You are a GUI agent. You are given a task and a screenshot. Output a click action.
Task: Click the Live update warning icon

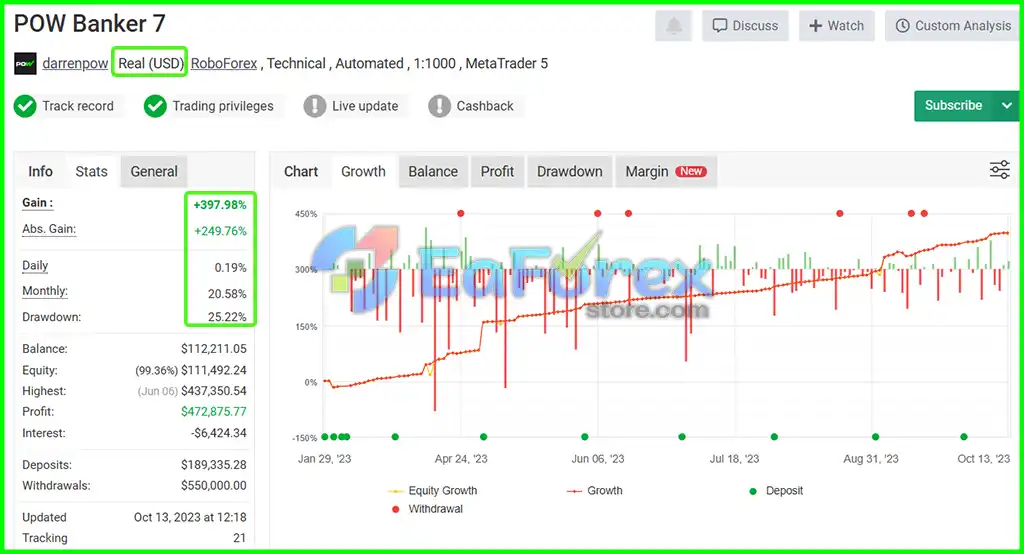[314, 106]
